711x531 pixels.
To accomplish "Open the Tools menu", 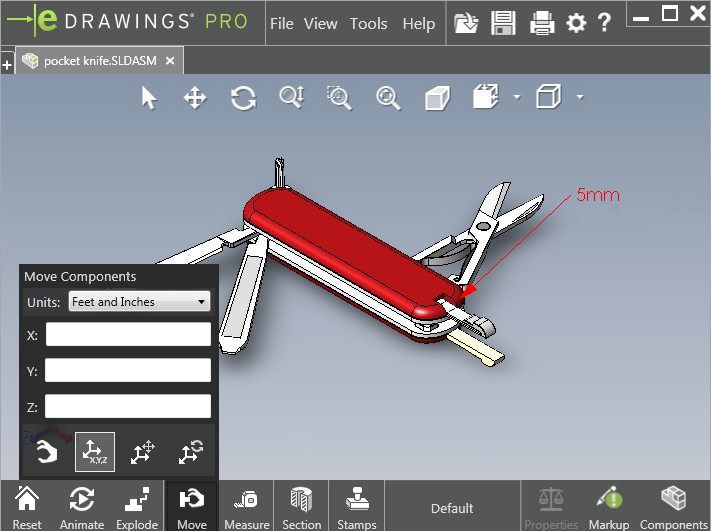I will (x=368, y=23).
